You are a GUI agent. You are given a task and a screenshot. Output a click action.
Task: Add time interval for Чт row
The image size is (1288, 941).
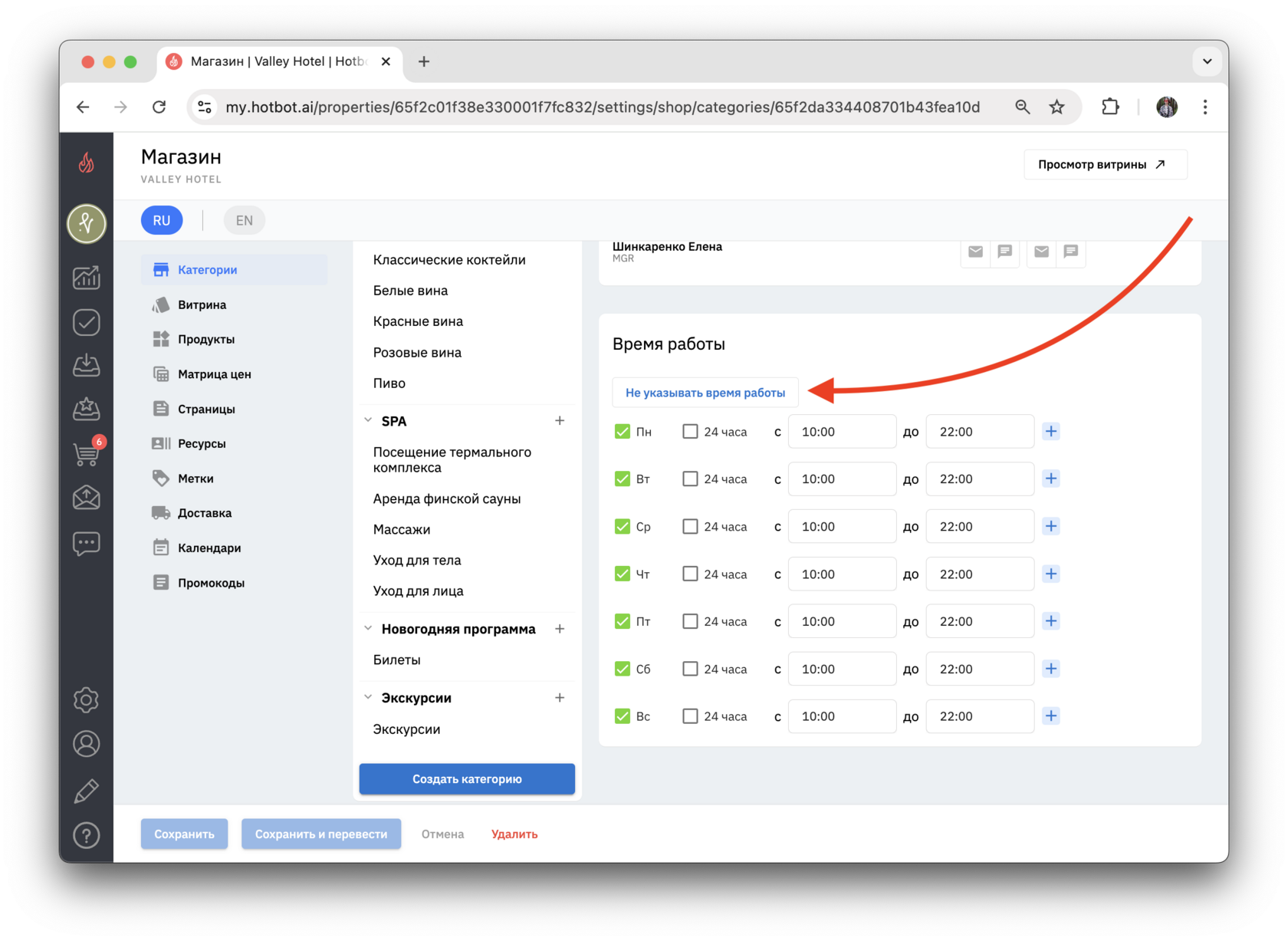tap(1051, 574)
